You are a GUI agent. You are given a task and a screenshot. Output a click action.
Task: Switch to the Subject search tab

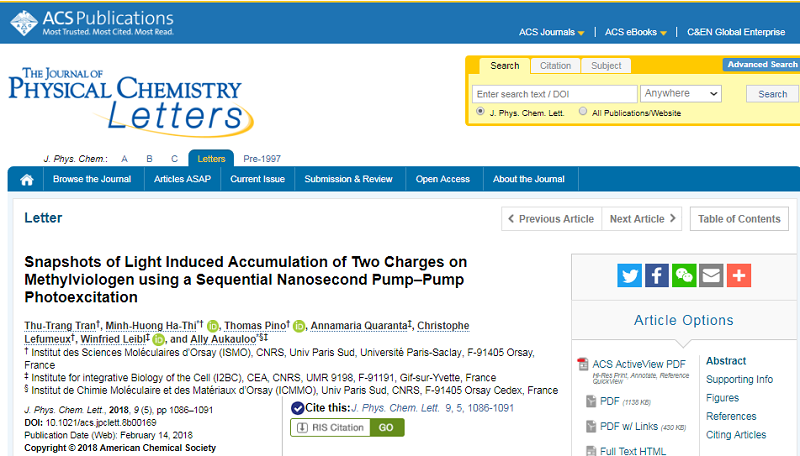click(606, 66)
